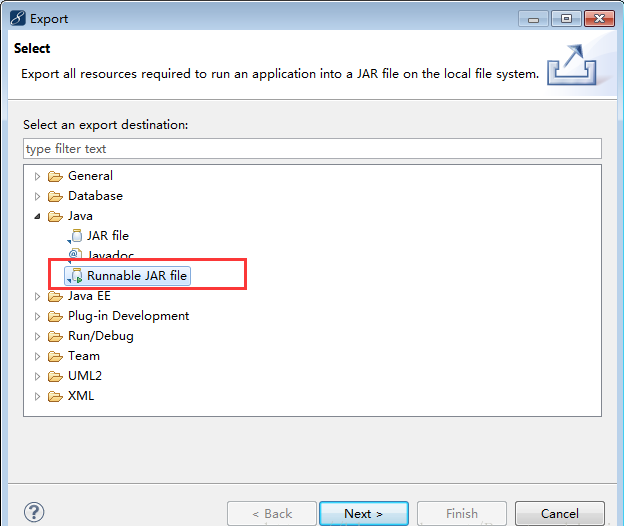Cancel the Export dialog
The width and height of the screenshot is (624, 526).
pos(560,514)
